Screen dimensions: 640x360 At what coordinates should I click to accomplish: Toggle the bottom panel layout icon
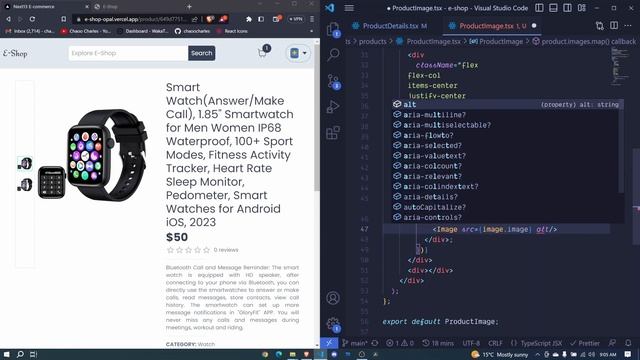point(553,8)
